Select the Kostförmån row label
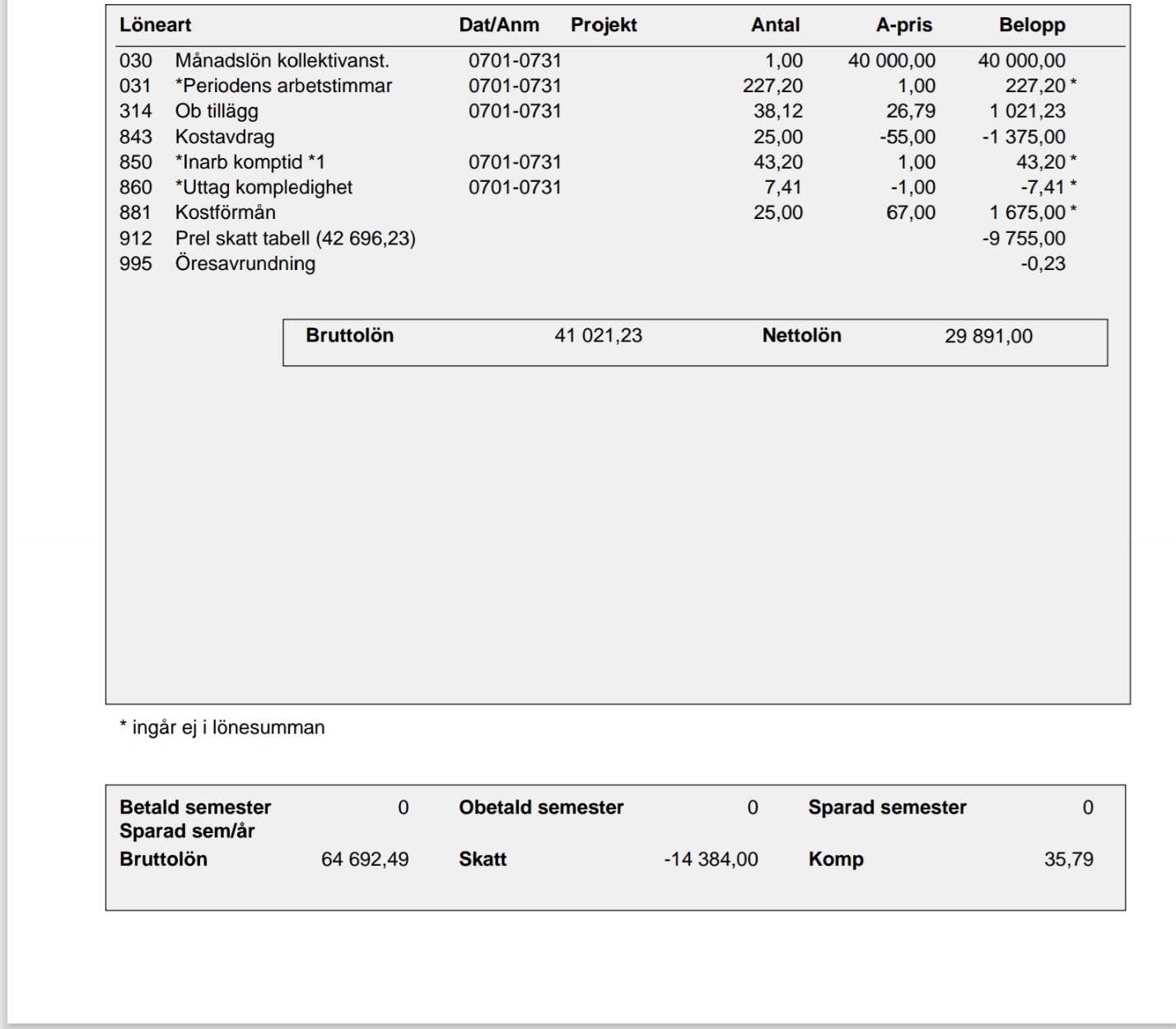This screenshot has width=1176, height=1029. [x=226, y=212]
